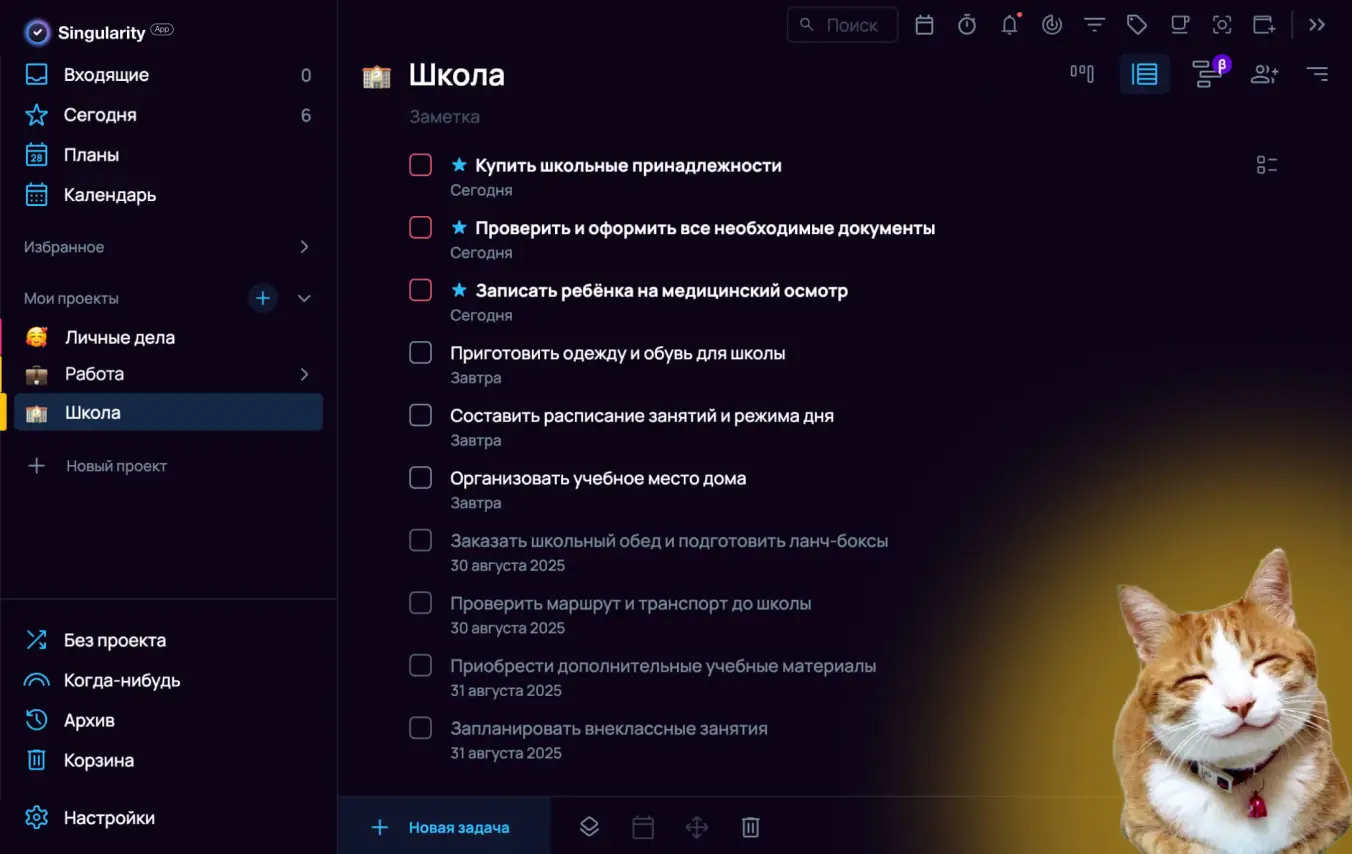Add project with plus next to Мои проекты
The height and width of the screenshot is (854, 1352).
pyautogui.click(x=263, y=298)
